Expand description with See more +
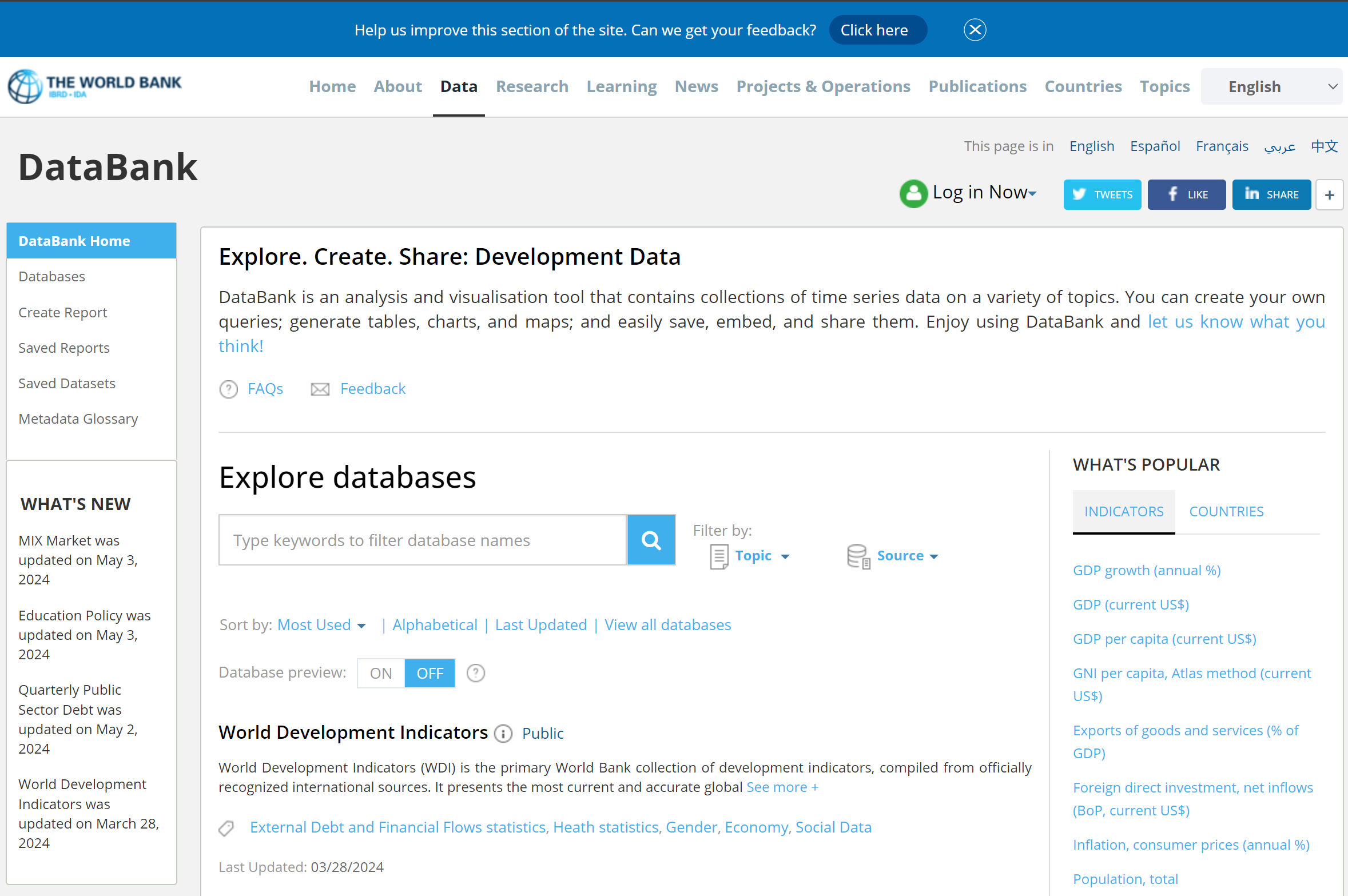Viewport: 1348px width, 896px height. [782, 787]
